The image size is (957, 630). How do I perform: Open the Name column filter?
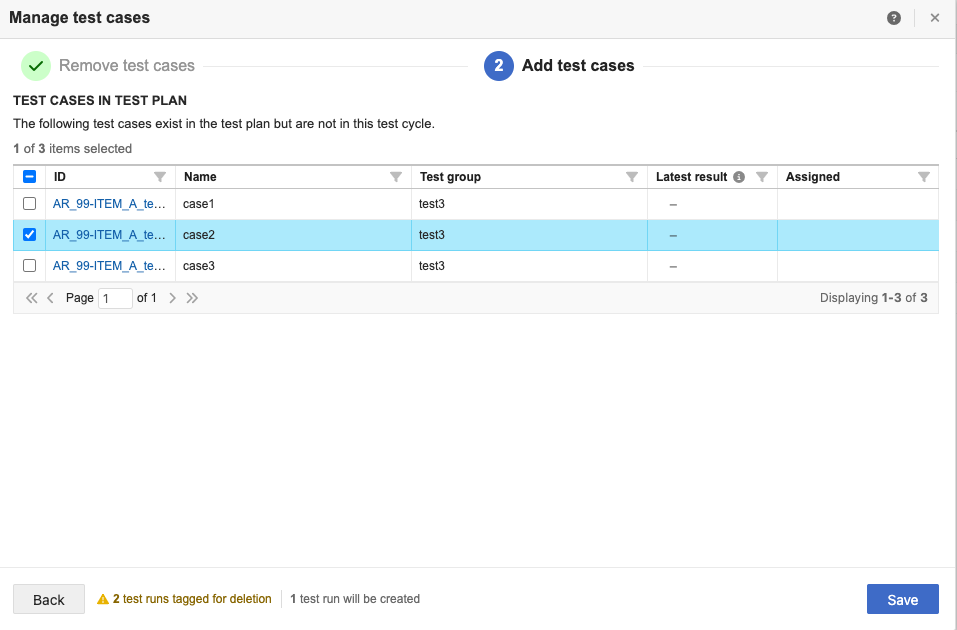coord(396,177)
